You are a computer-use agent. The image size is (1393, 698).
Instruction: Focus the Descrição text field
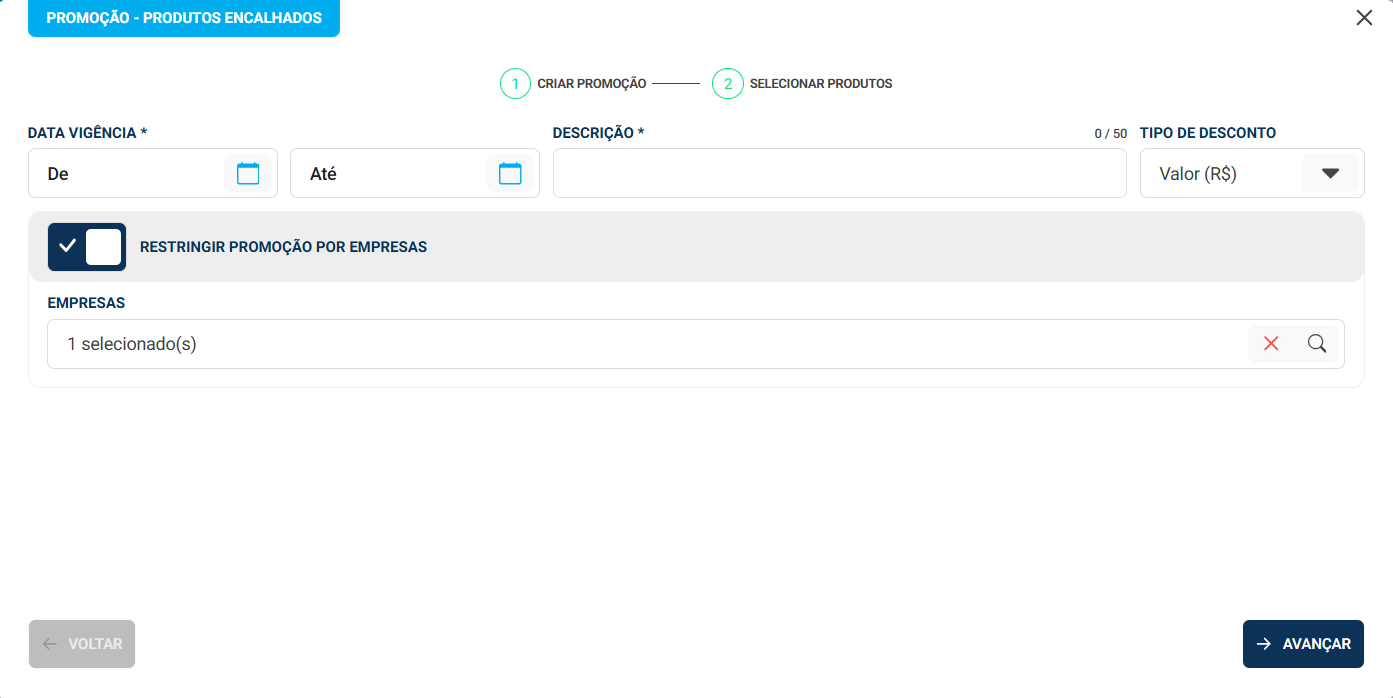pos(840,174)
